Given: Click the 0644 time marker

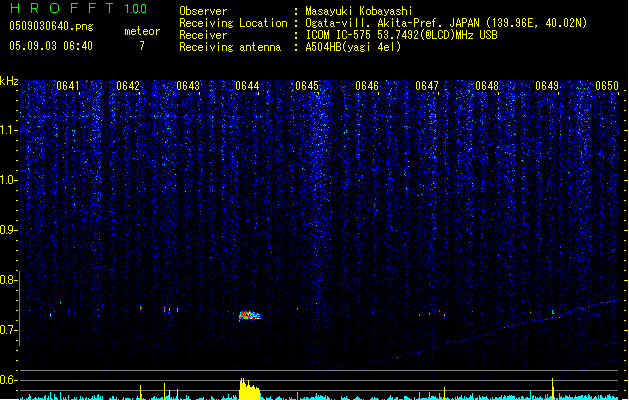Looking at the screenshot, I should (x=247, y=86).
